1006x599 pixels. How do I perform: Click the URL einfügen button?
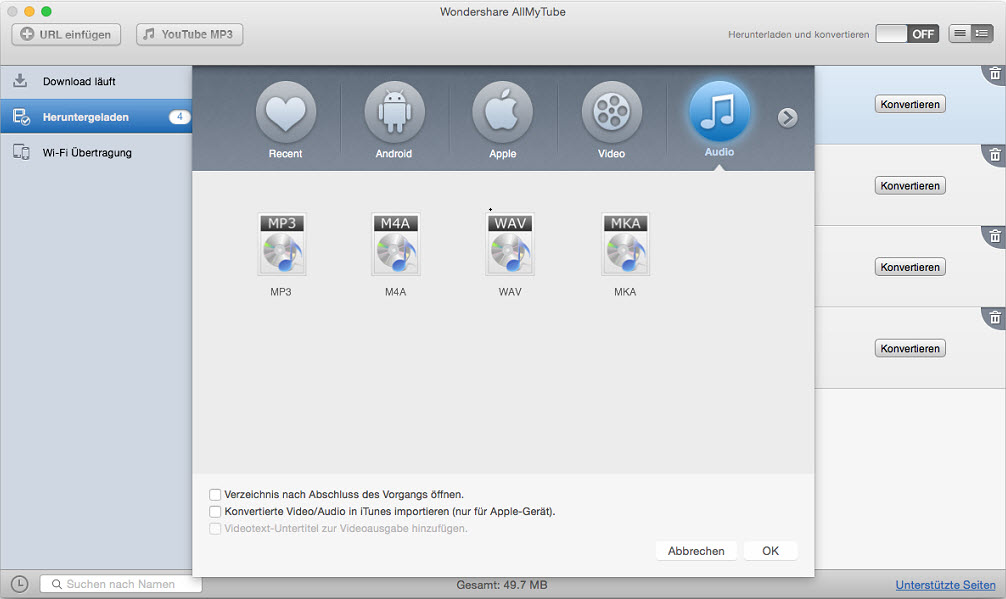(66, 34)
